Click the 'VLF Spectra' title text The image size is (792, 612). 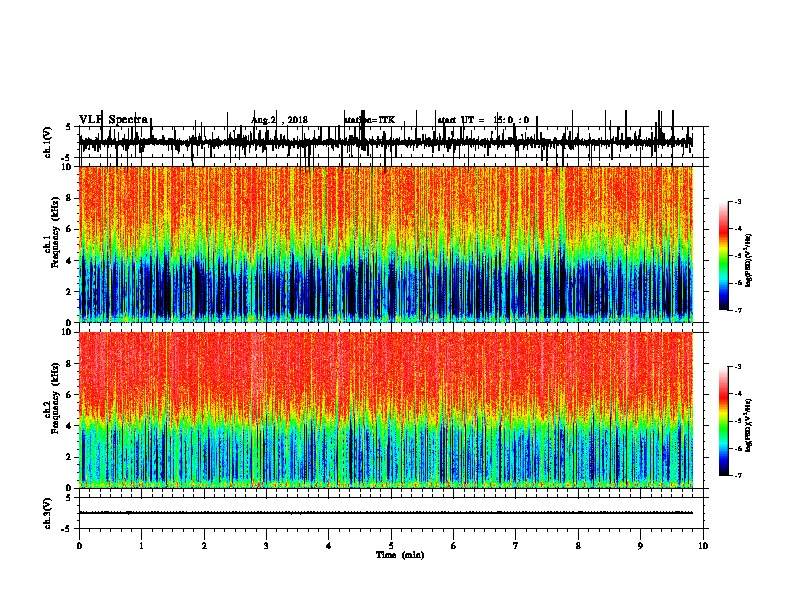113,120
